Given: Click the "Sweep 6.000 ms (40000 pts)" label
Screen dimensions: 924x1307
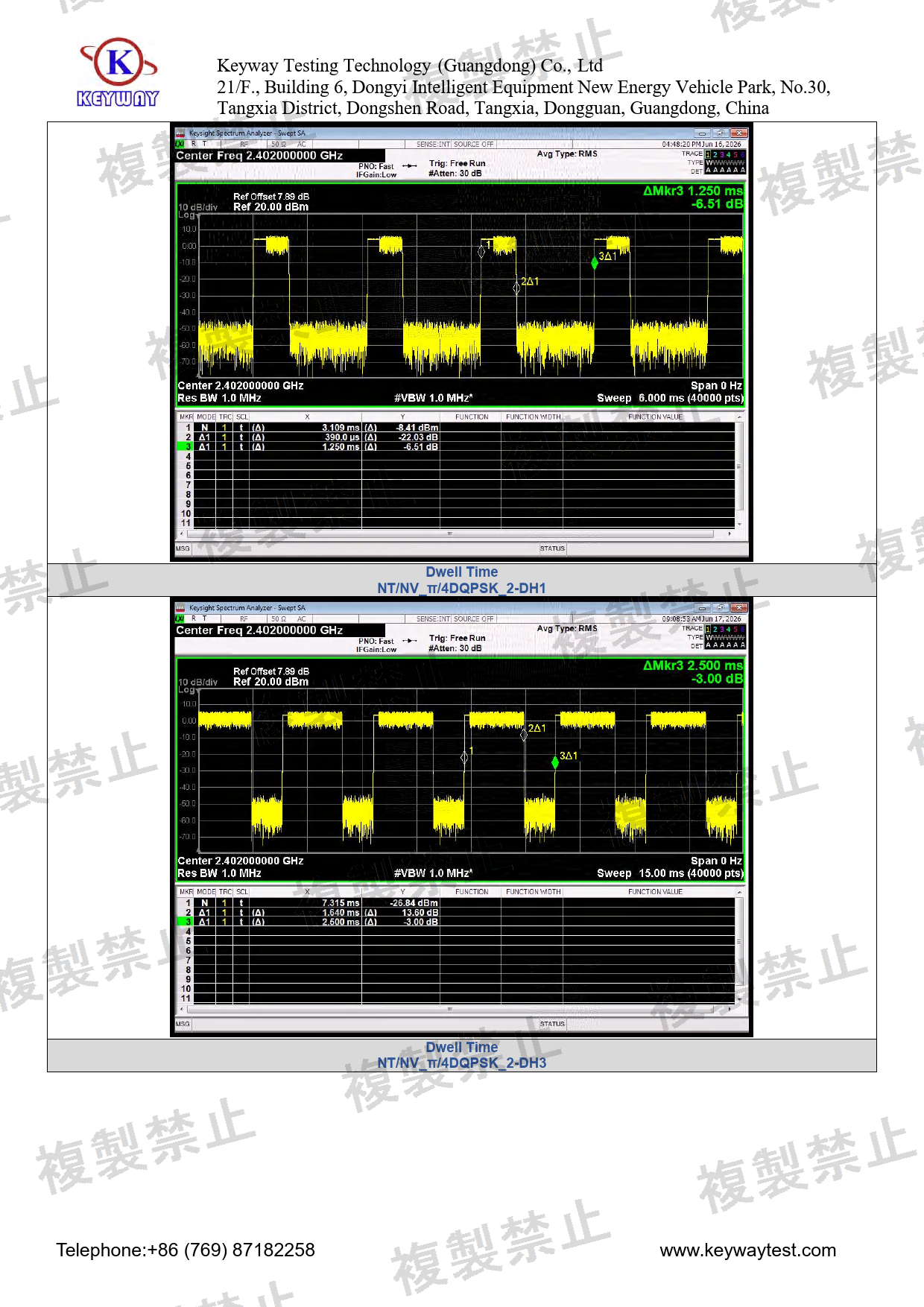Looking at the screenshot, I should click(x=670, y=398).
